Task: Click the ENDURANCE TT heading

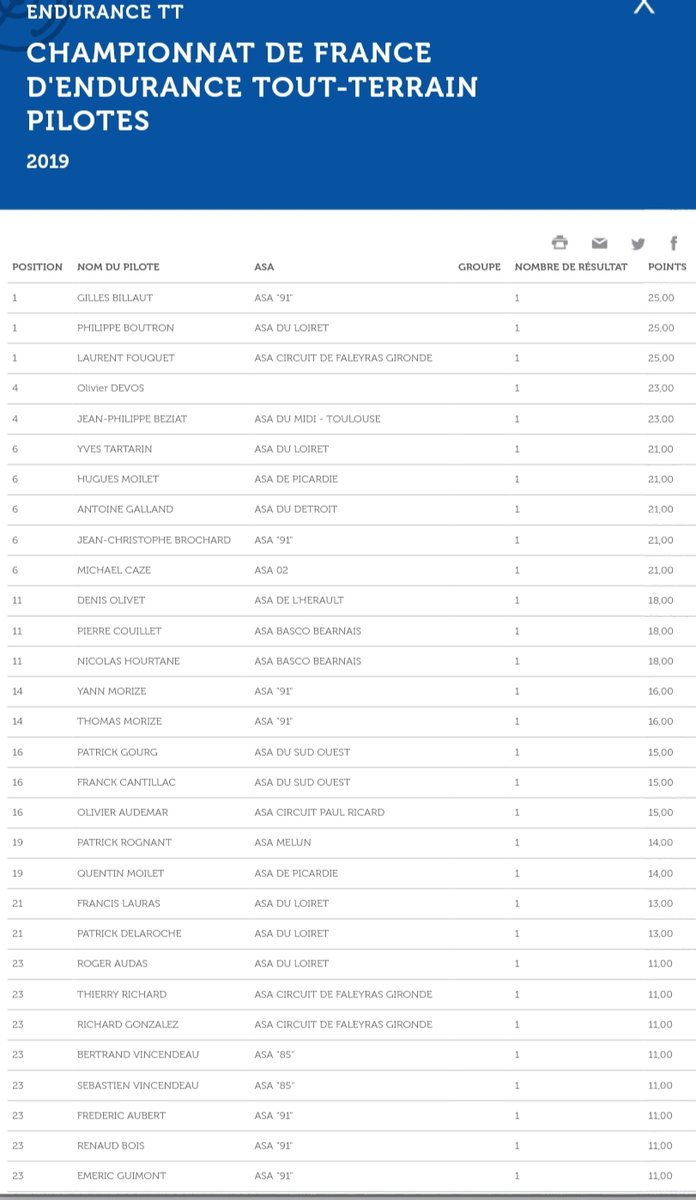Action: click(x=105, y=13)
